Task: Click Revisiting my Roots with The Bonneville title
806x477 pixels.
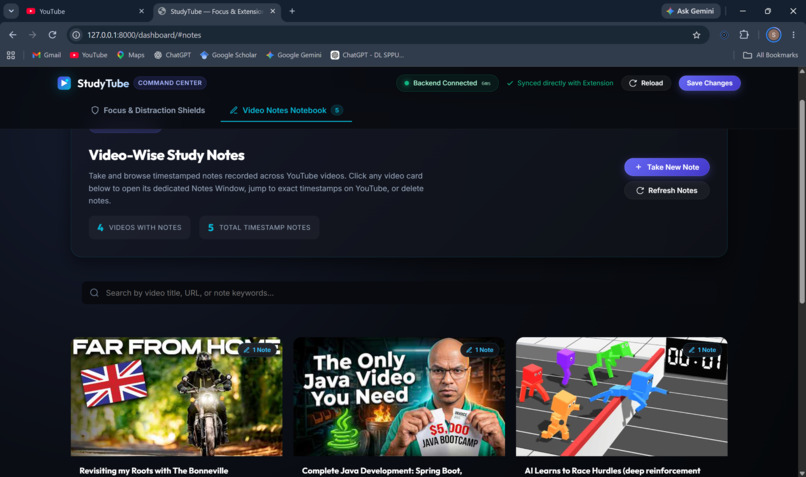Action: point(154,470)
